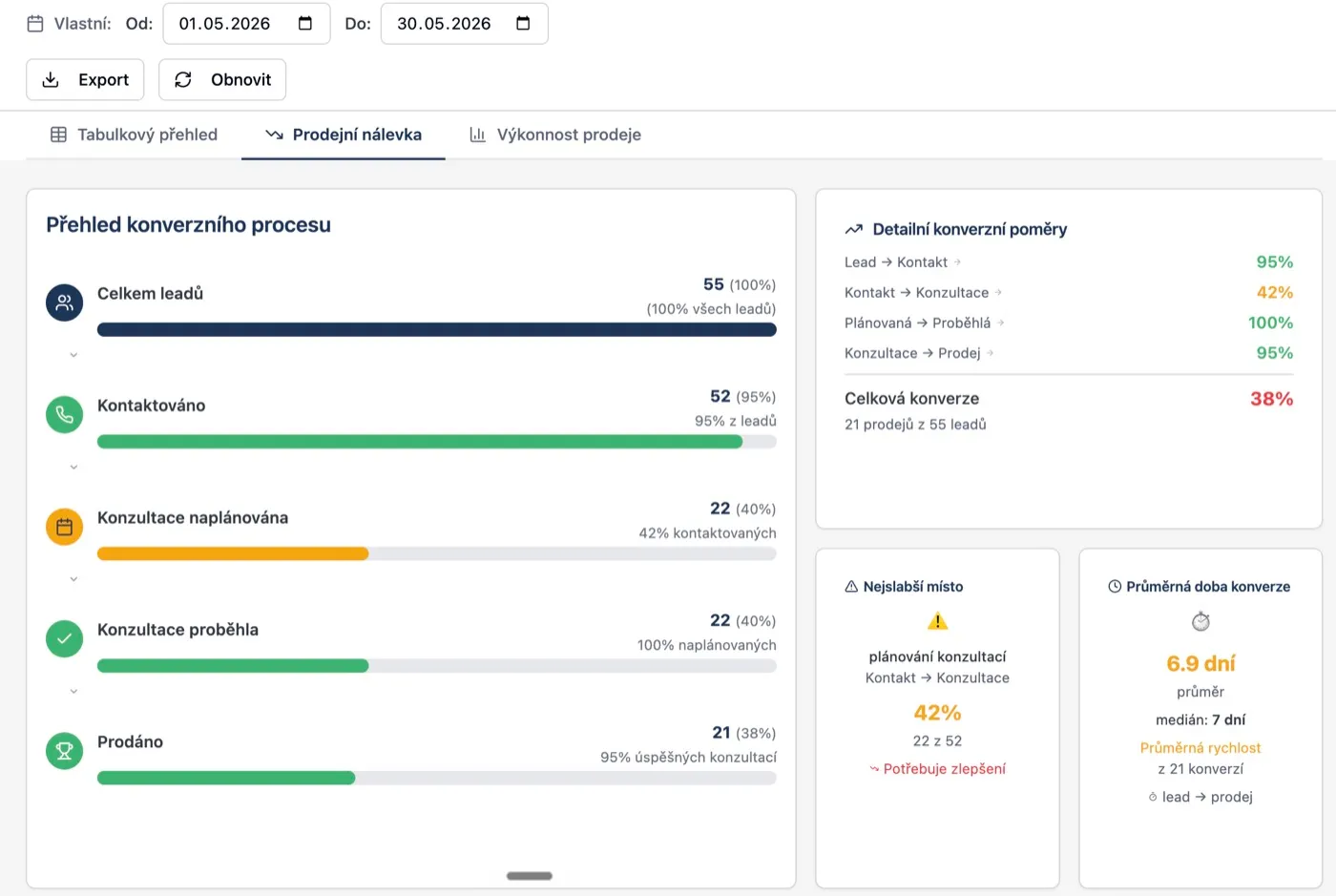Expand the chevron below Konzultace proběhla
This screenshot has width=1336, height=896.
tap(73, 692)
